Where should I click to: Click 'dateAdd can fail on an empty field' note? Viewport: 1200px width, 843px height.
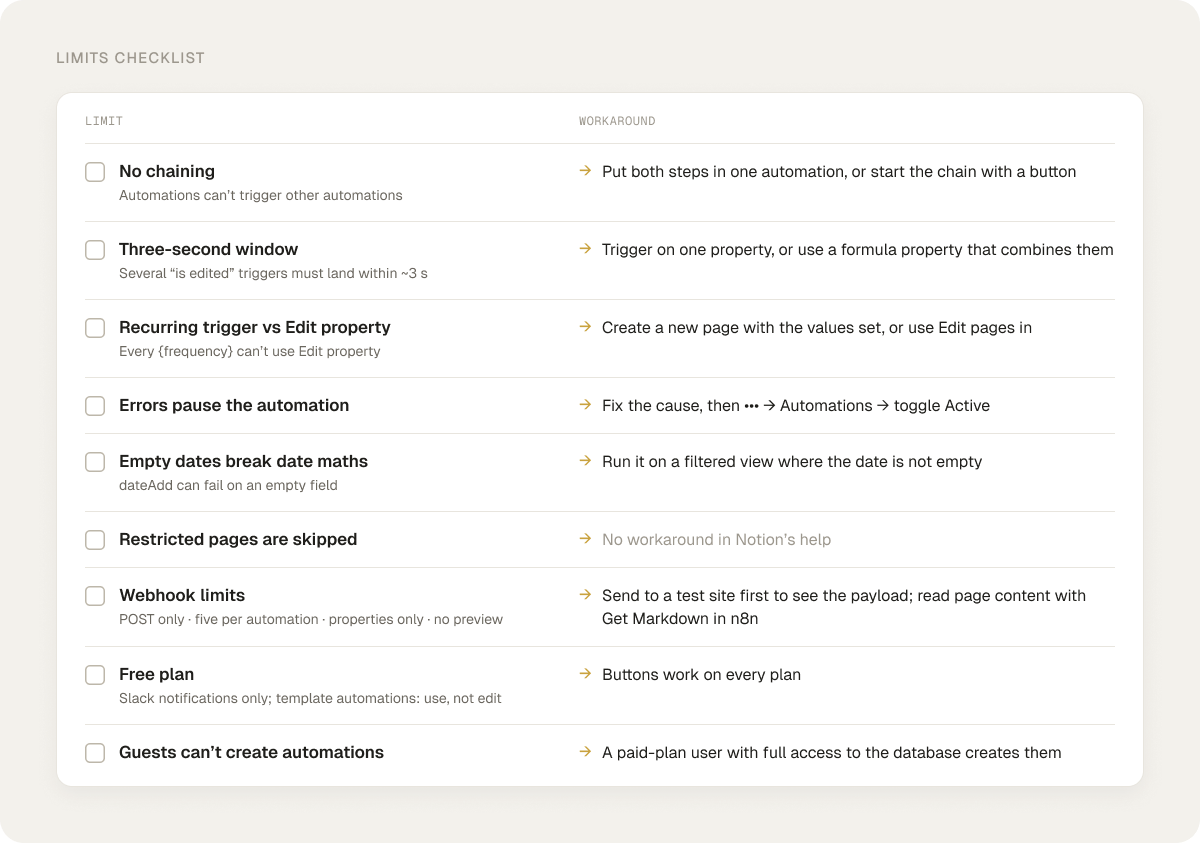click(228, 485)
